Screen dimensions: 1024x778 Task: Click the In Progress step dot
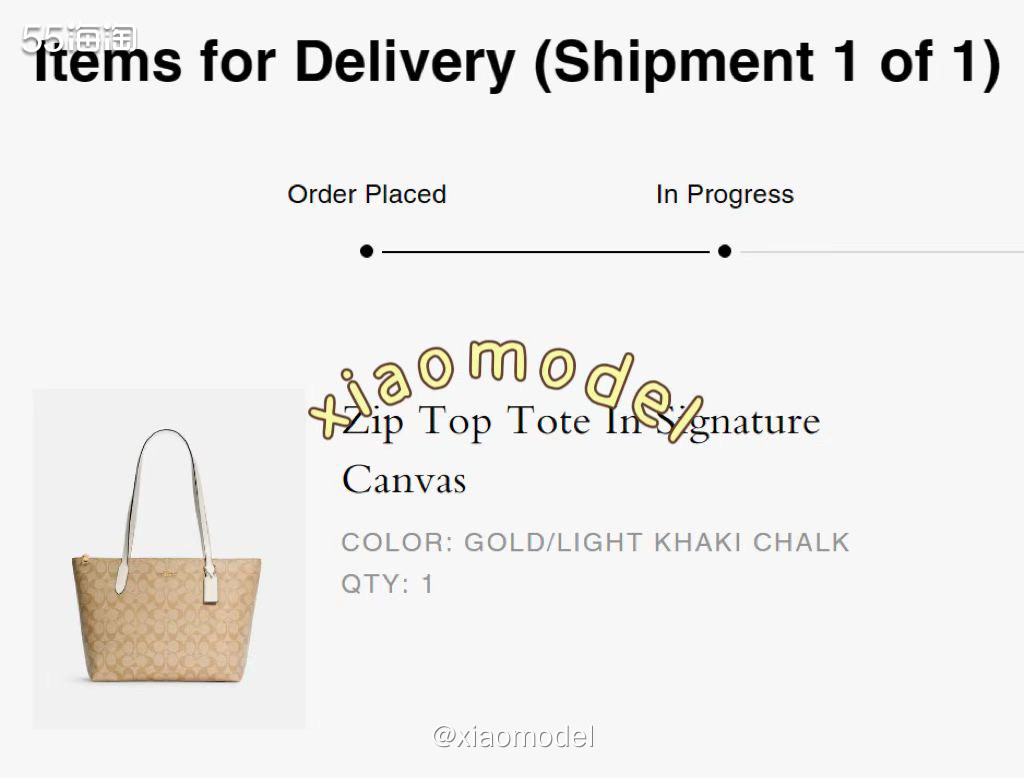pos(724,251)
